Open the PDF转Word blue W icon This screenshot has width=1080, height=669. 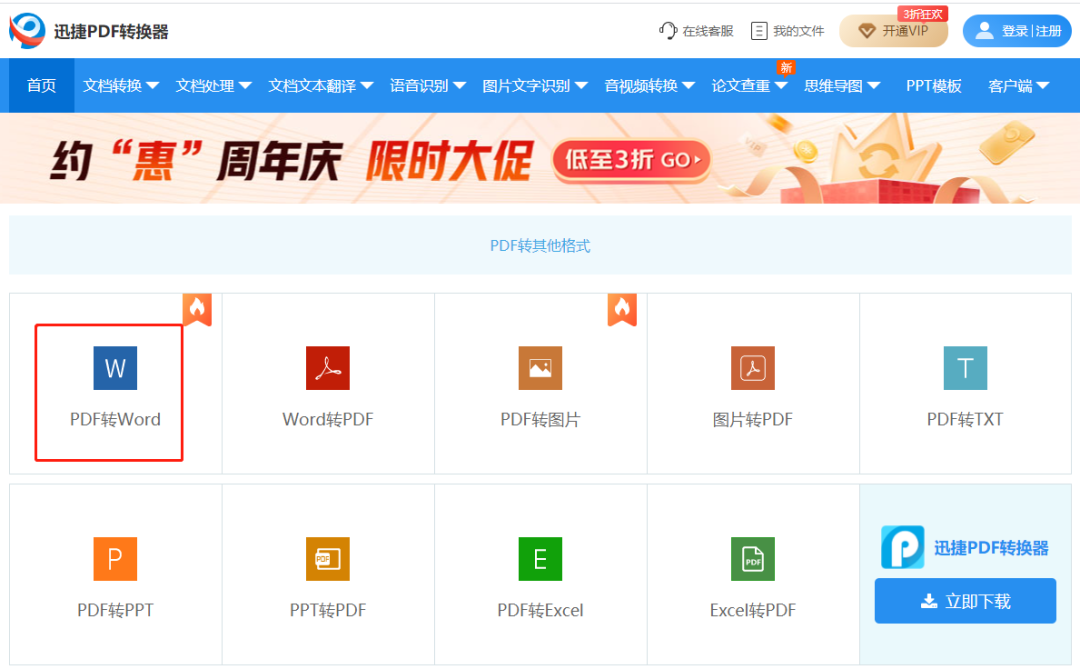tap(115, 368)
